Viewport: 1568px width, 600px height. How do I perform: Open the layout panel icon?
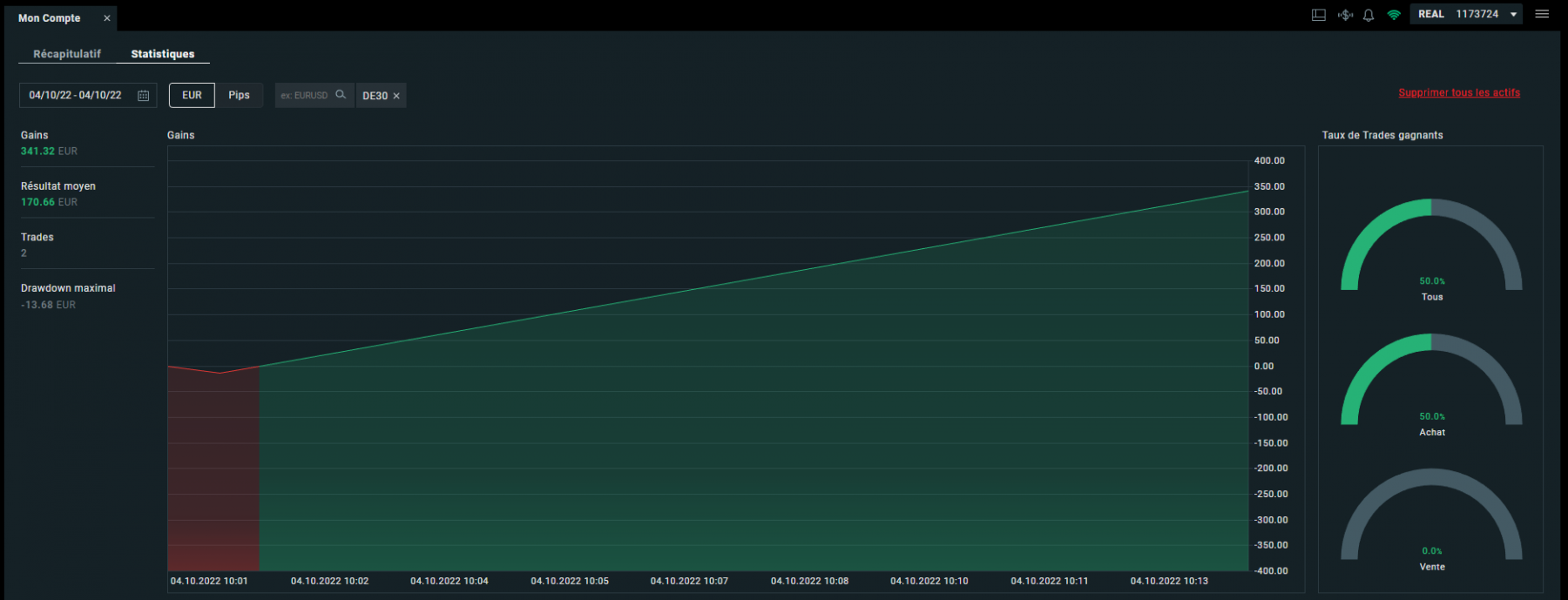pyautogui.click(x=1319, y=15)
